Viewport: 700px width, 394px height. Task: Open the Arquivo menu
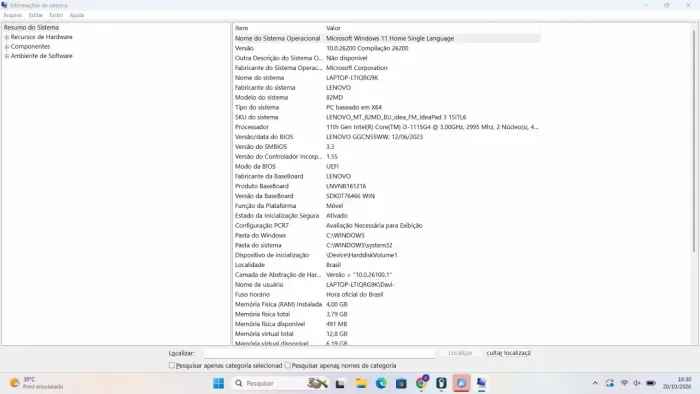(12, 15)
